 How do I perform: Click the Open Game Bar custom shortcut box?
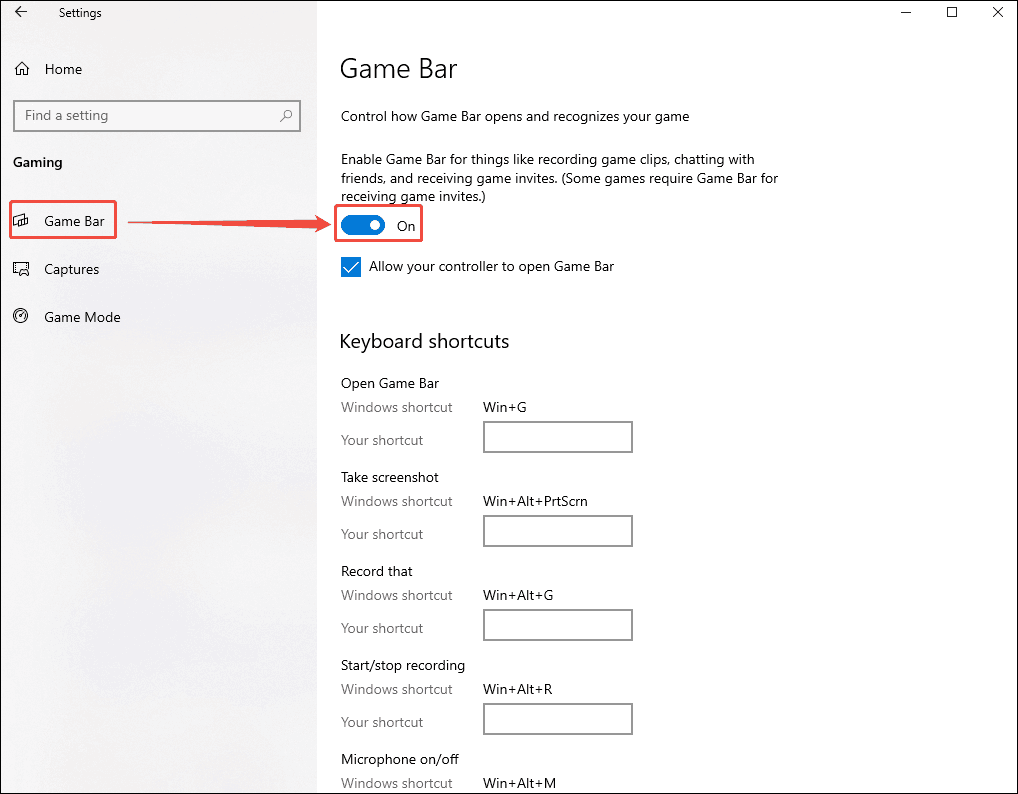557,437
